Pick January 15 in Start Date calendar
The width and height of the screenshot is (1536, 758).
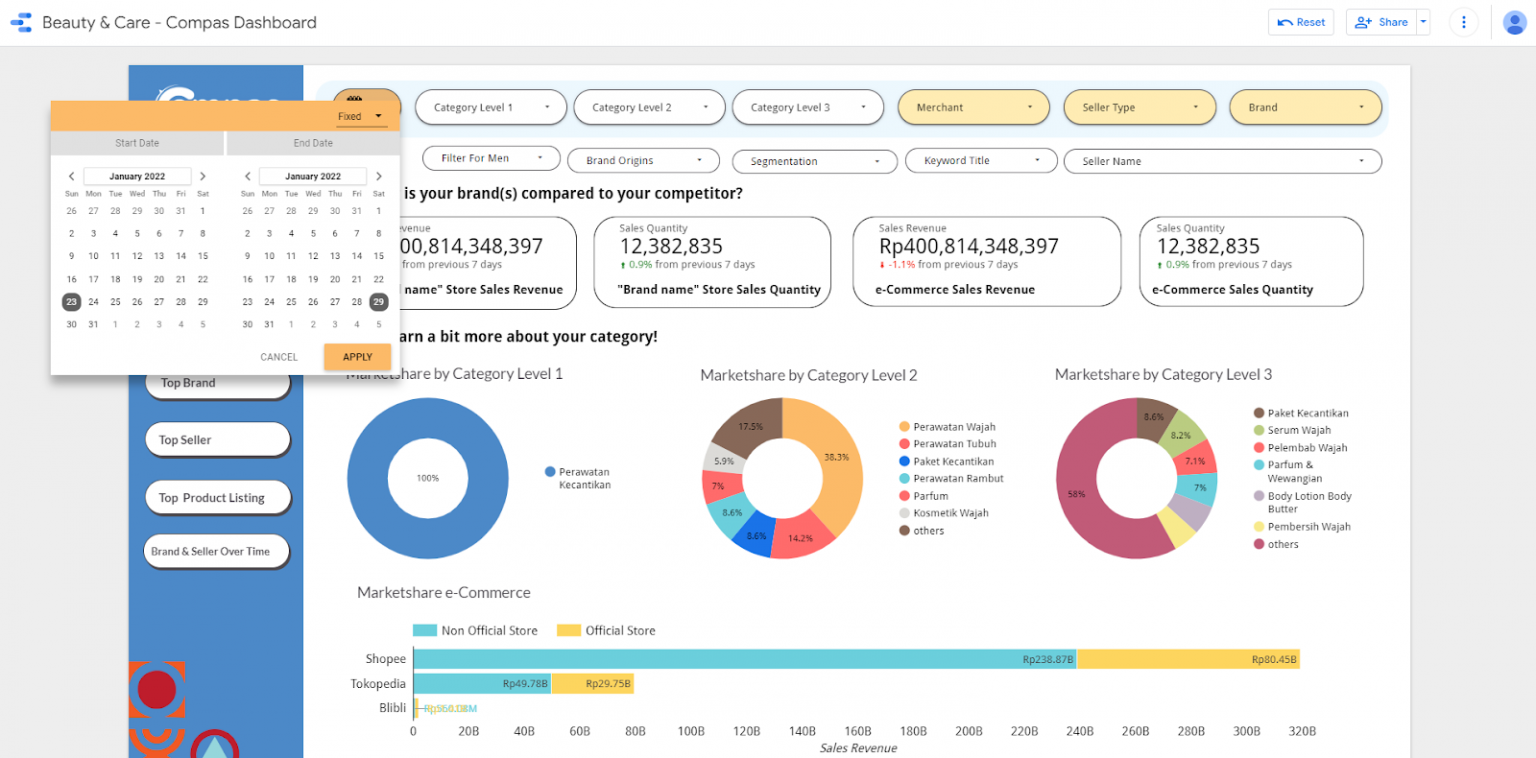coord(203,256)
